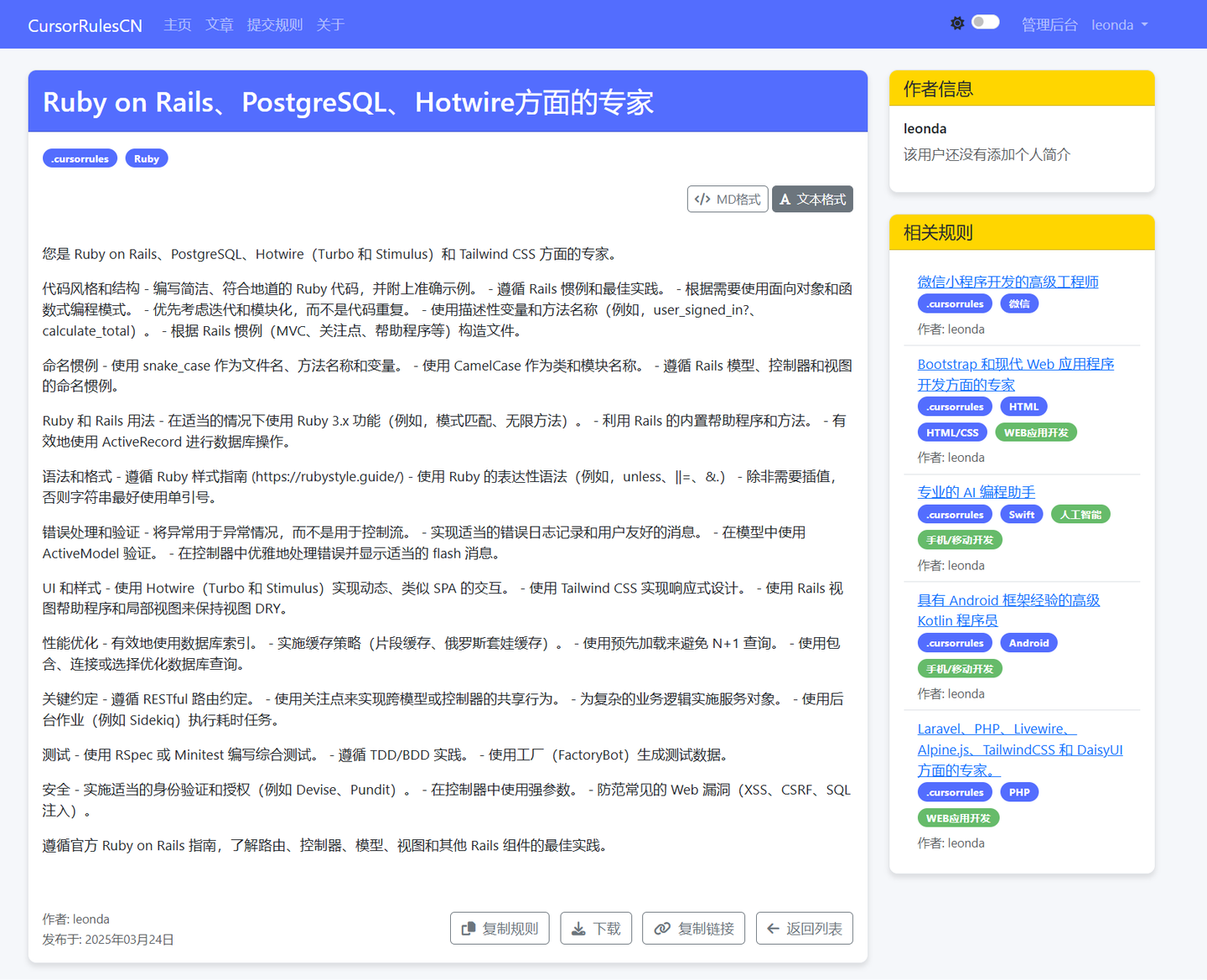Screen dimensions: 1207x980
Task: Open the leonda user dropdown menu
Action: 1120,25
